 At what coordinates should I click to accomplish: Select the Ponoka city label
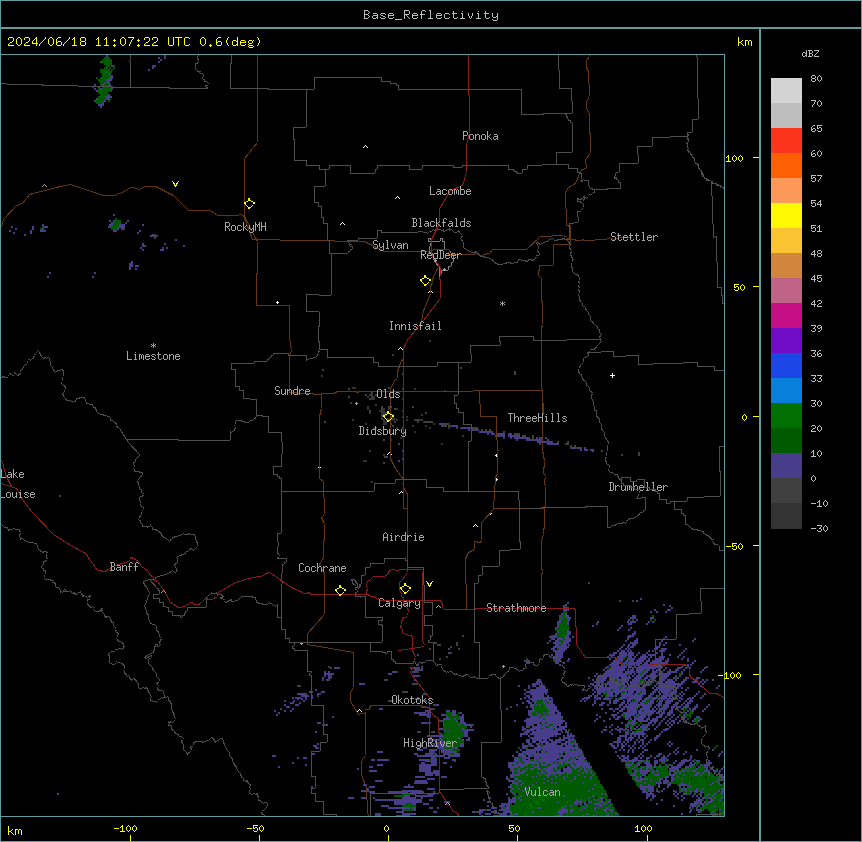tap(480, 136)
